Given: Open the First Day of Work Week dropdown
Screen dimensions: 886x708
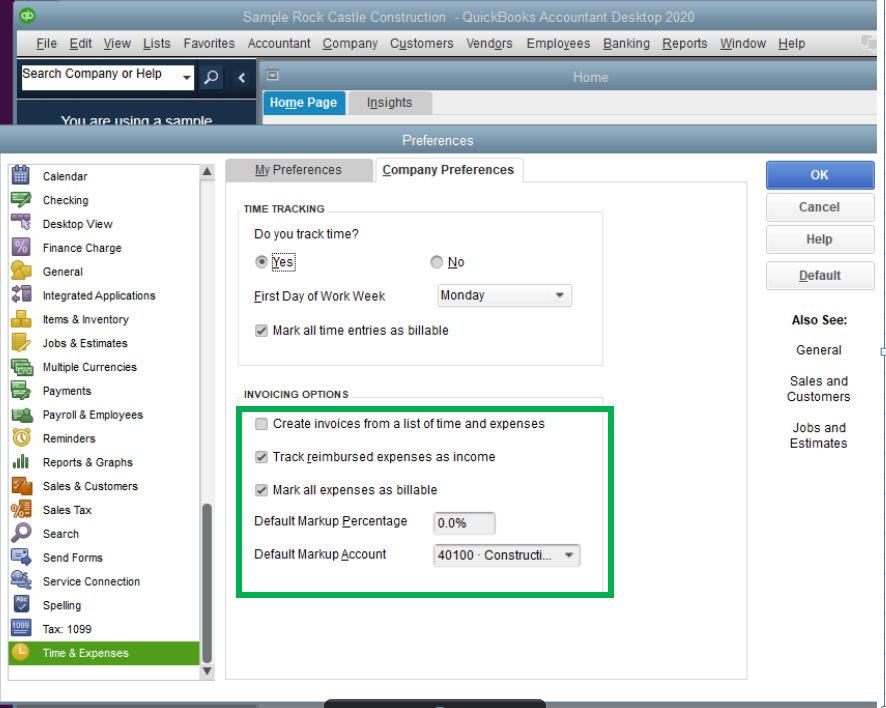Looking at the screenshot, I should tap(504, 296).
